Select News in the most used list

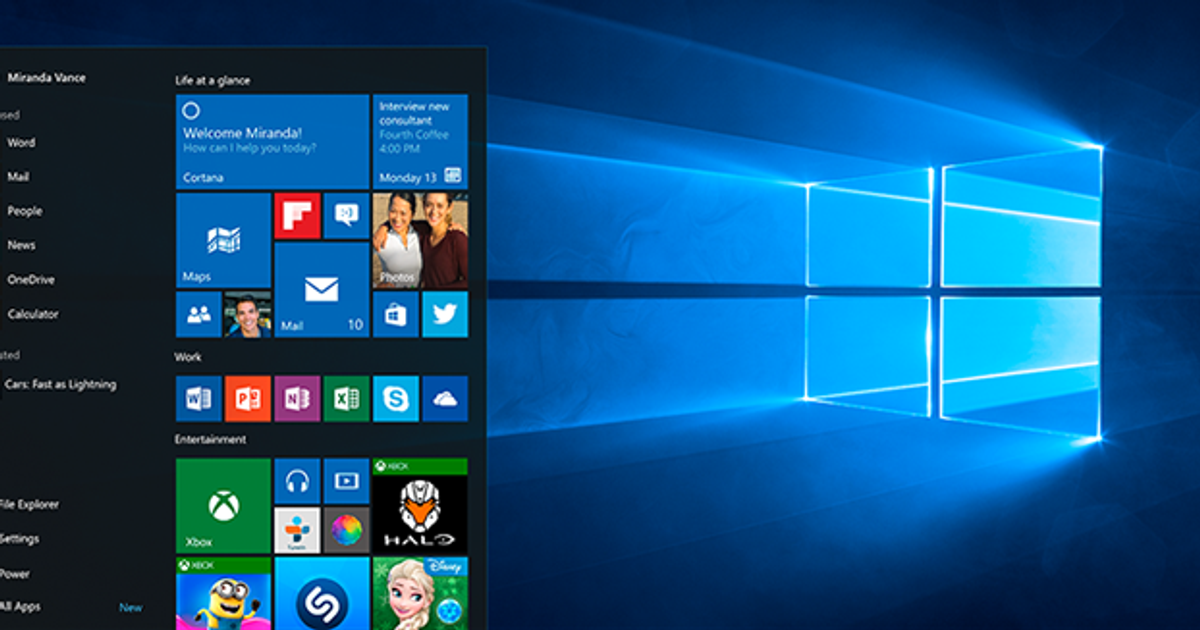pyautogui.click(x=21, y=245)
